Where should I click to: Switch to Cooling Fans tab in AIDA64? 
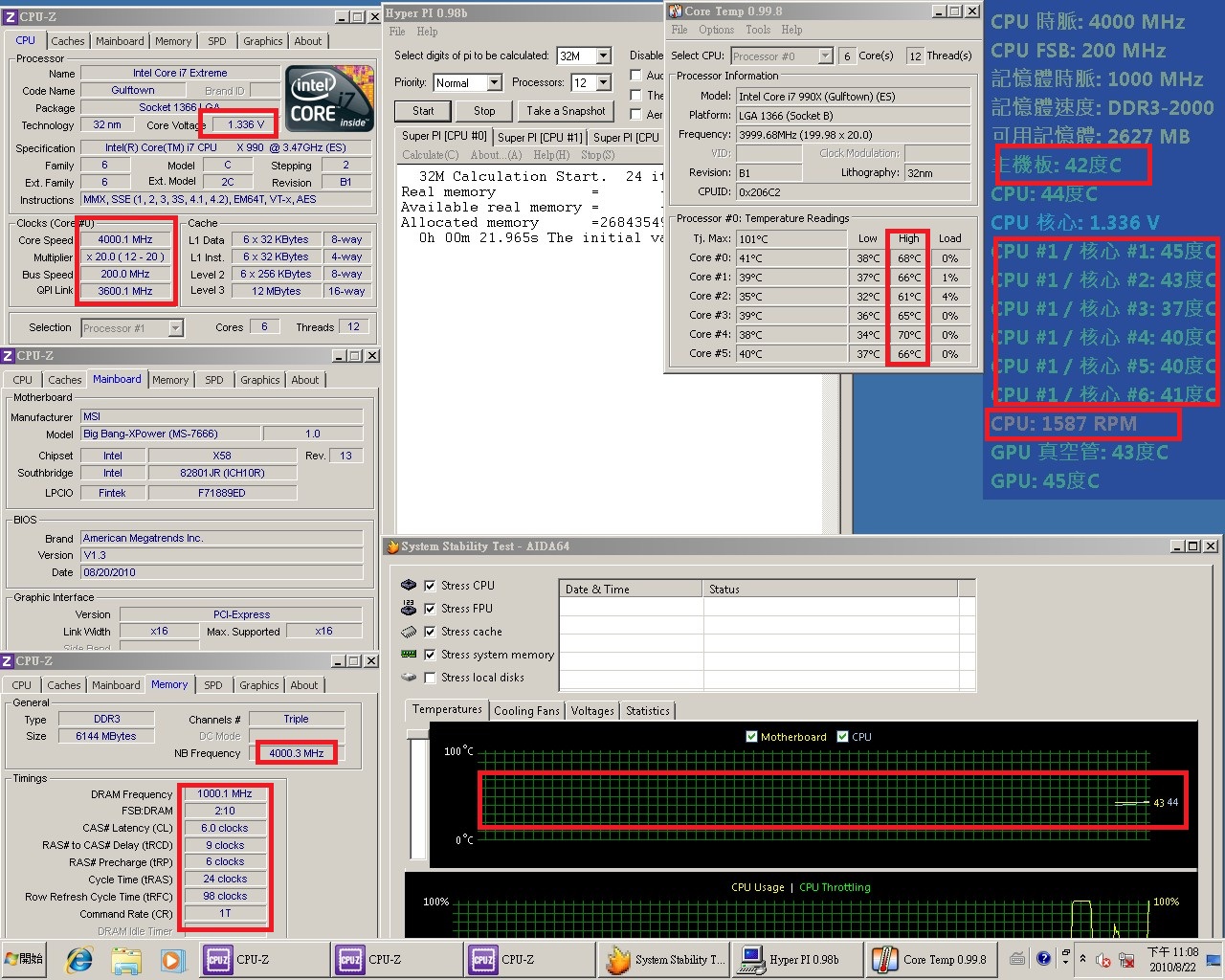coord(526,711)
